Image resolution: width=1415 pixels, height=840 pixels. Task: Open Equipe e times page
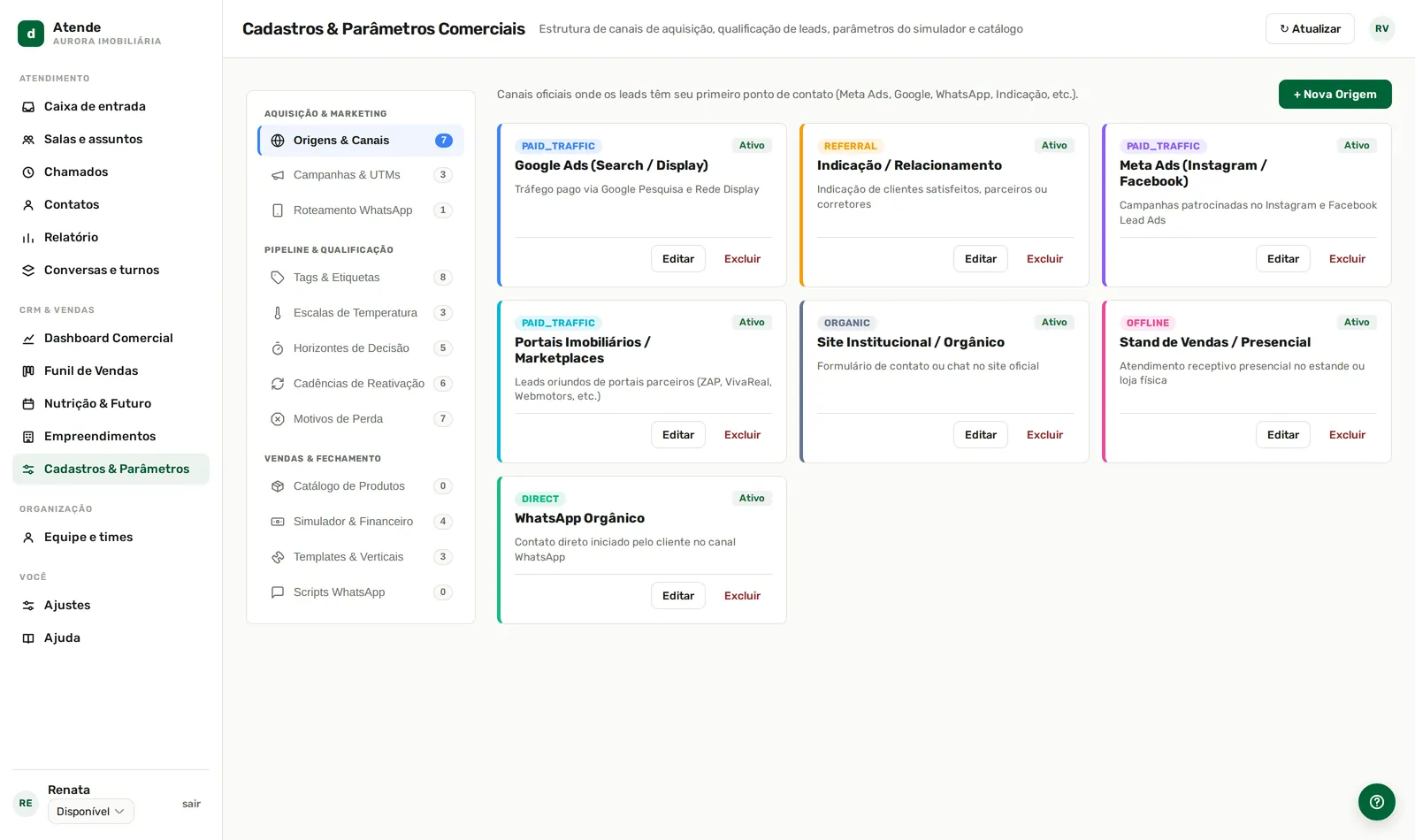point(111,538)
